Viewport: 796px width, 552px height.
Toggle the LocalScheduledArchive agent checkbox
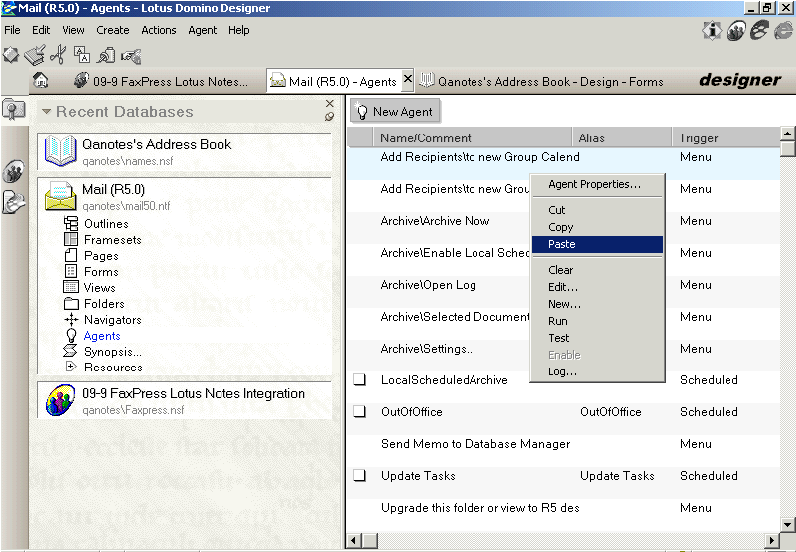pos(360,380)
